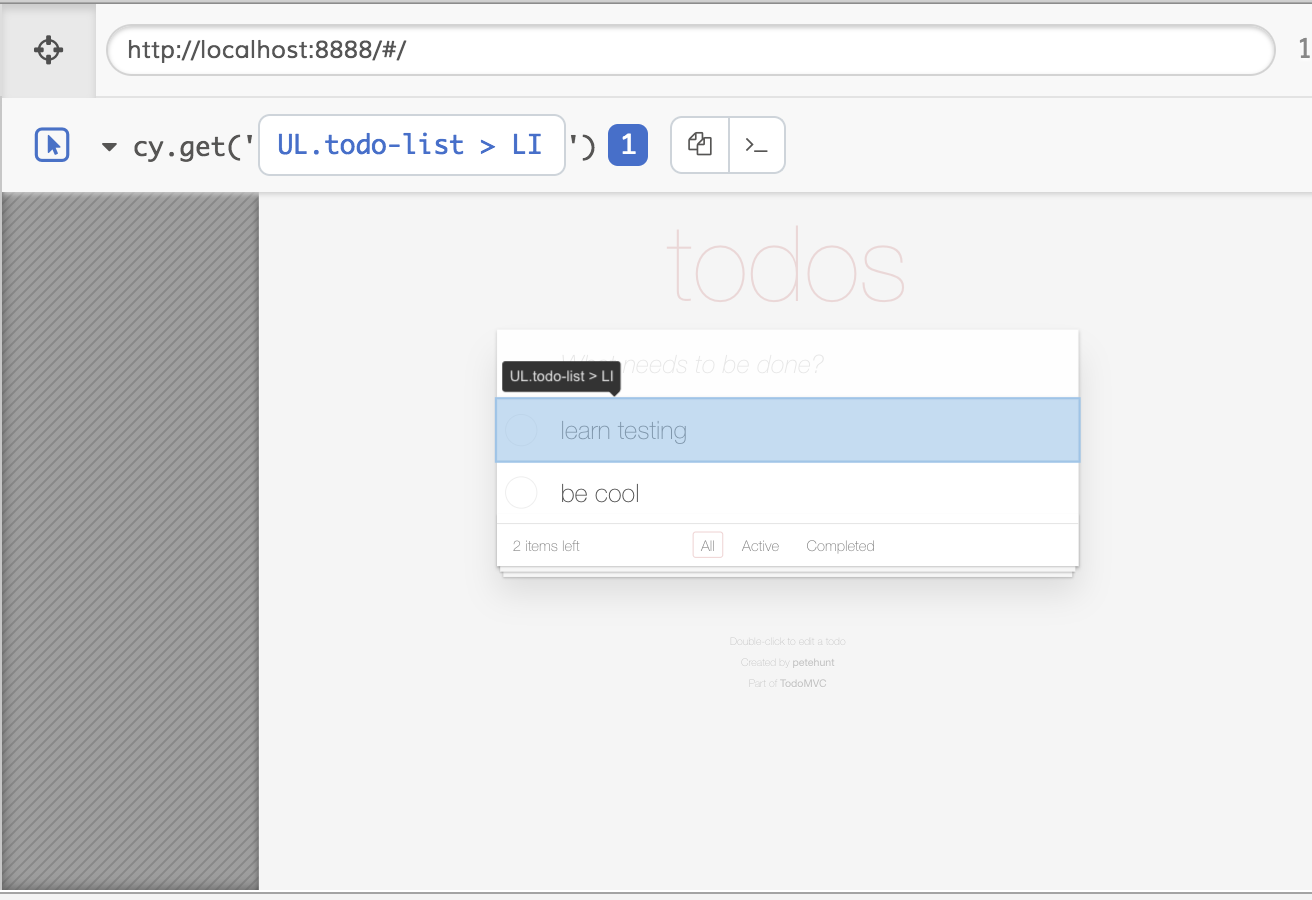
Task: Click the crosshair selector playground icon
Action: pyautogui.click(x=48, y=50)
